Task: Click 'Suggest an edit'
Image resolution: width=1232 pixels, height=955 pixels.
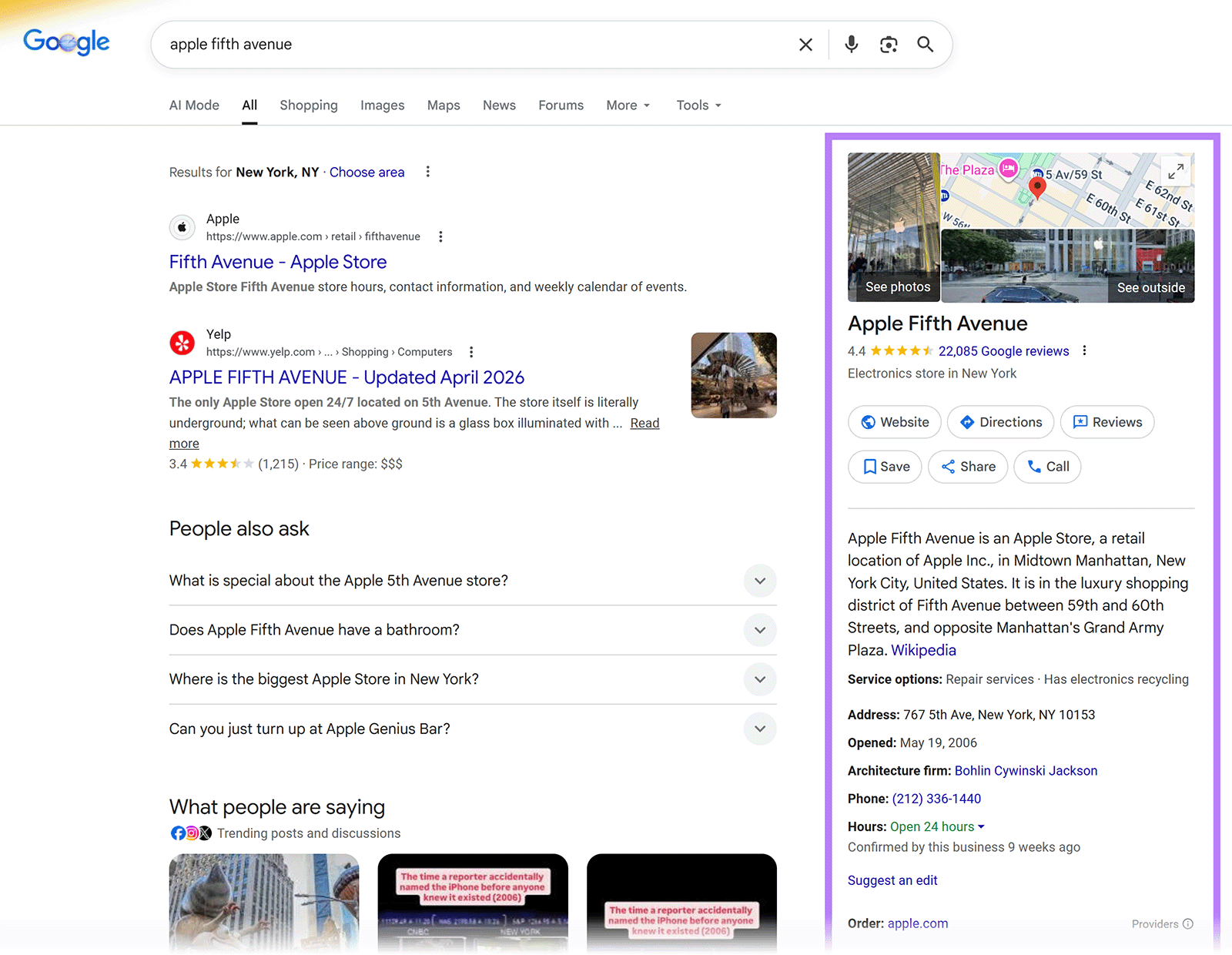Action: tap(892, 880)
